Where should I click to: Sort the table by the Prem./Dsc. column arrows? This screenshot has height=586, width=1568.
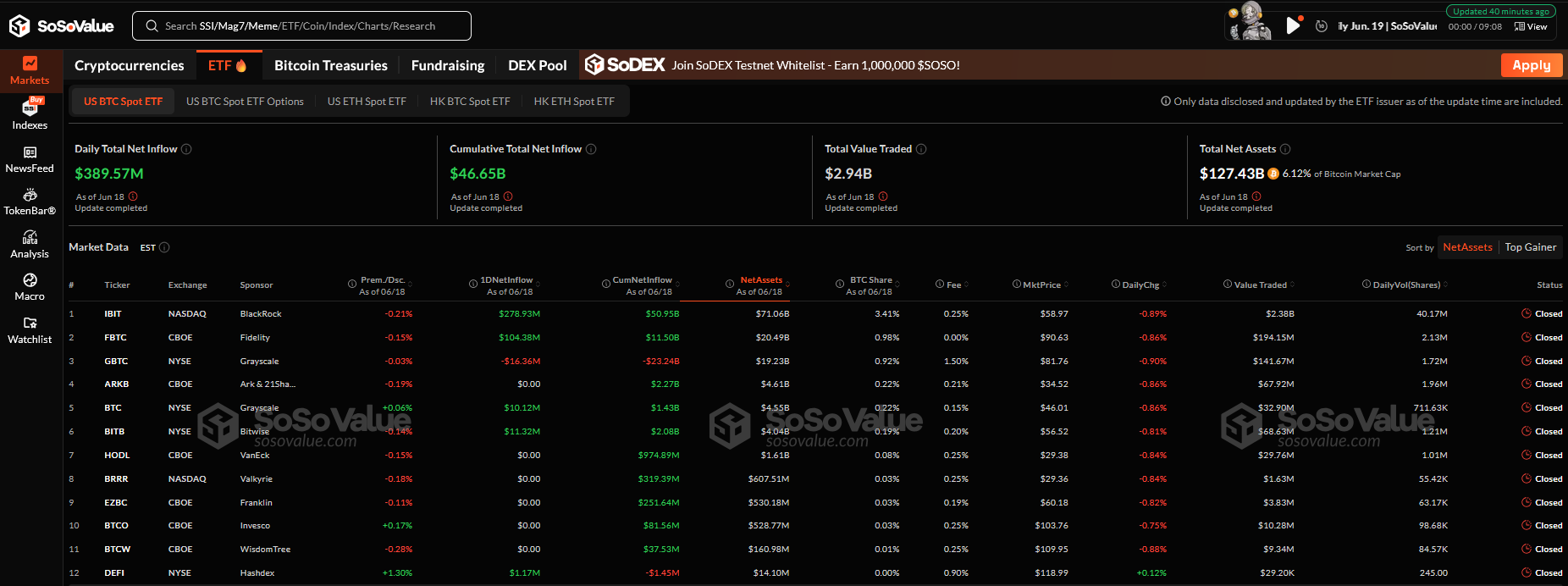[x=410, y=285]
